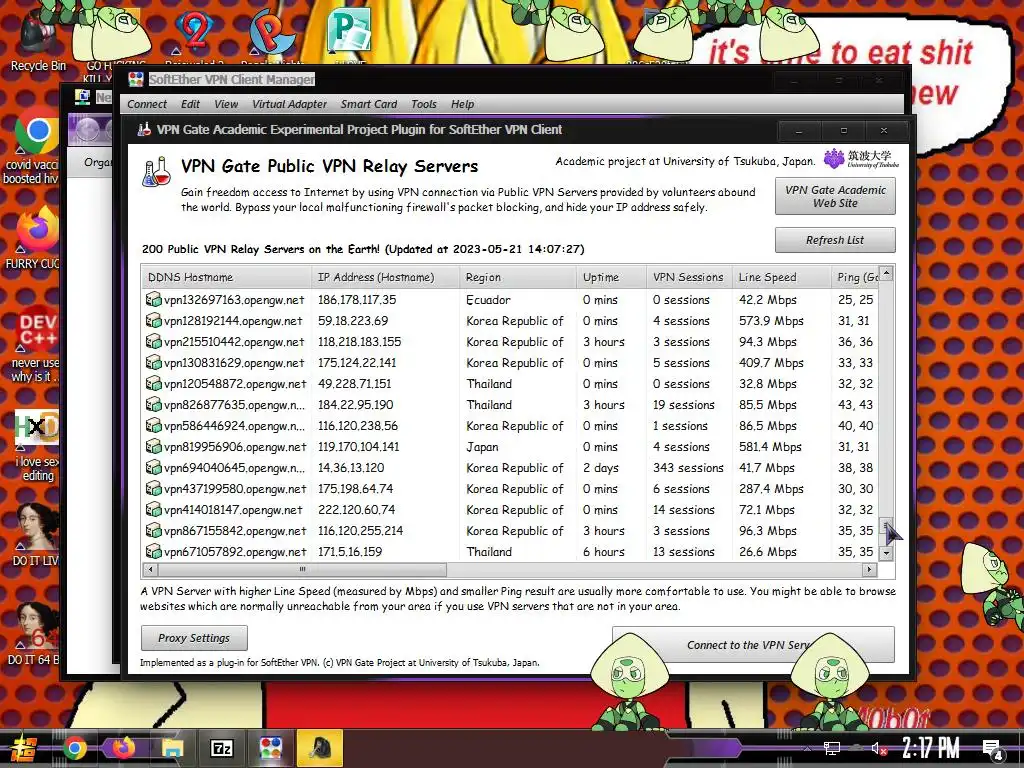Launch Chrome from the taskbar
The image size is (1024, 768).
click(x=75, y=748)
